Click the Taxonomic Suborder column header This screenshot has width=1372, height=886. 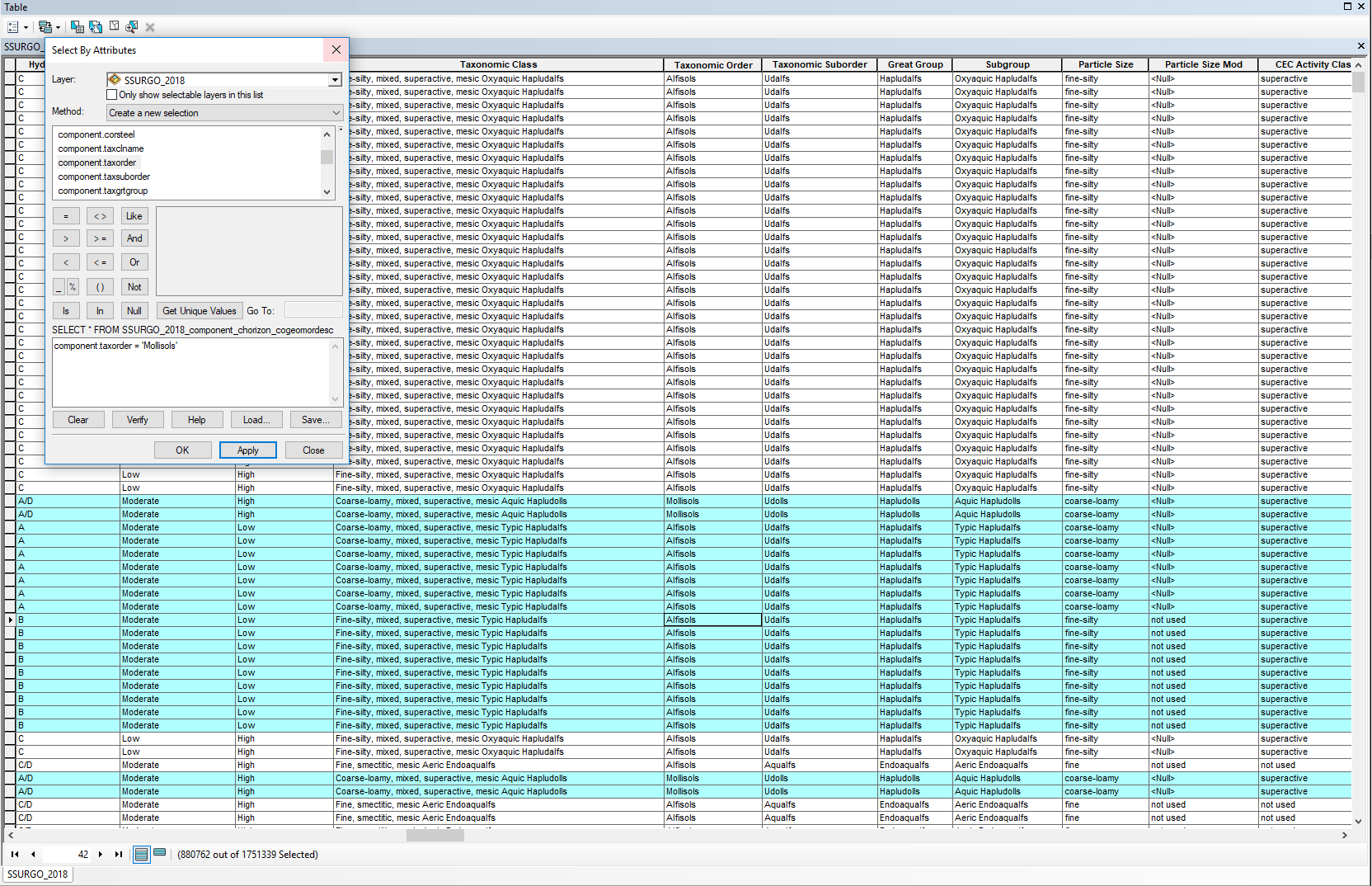click(820, 64)
